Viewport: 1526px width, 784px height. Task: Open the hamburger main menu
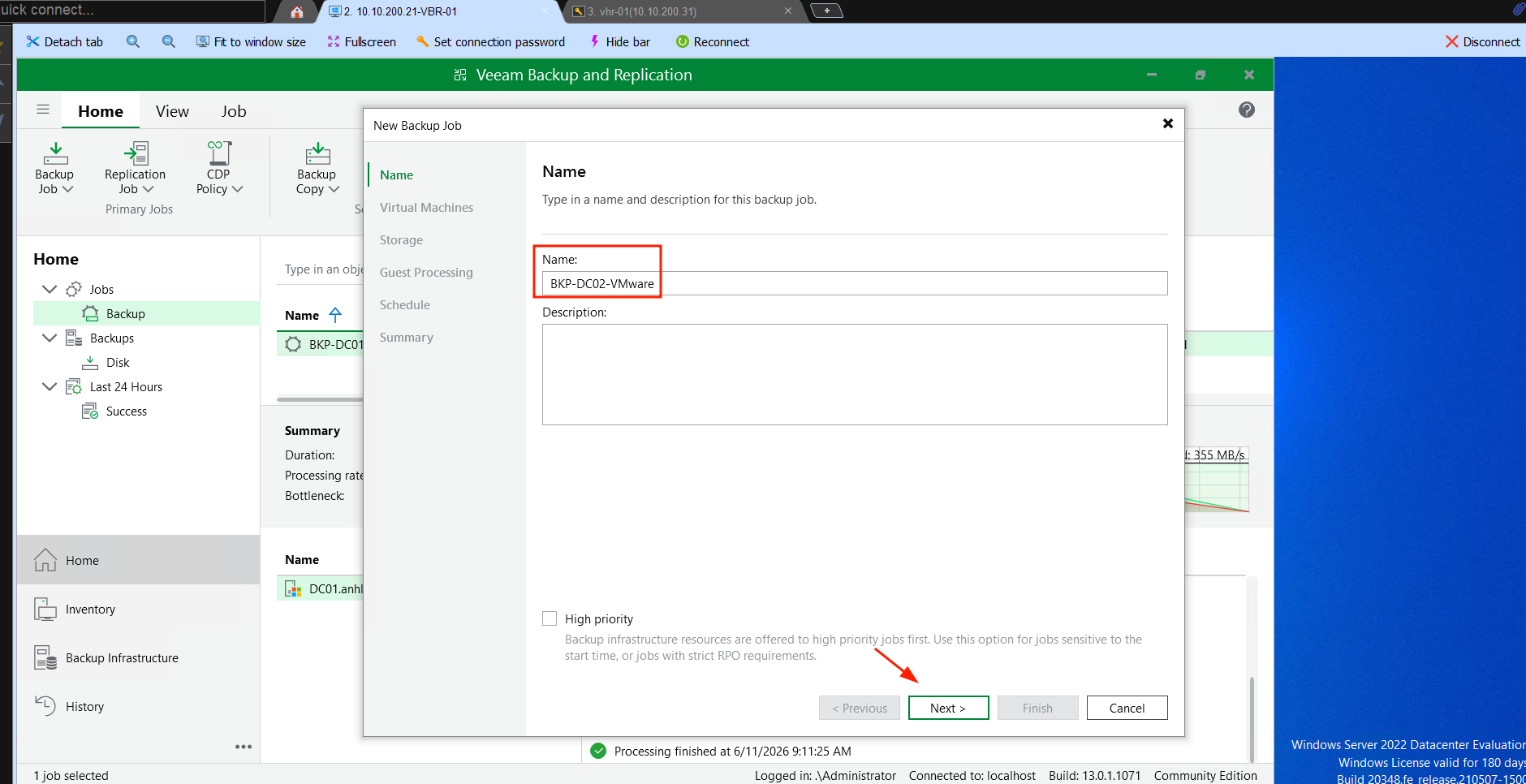[x=43, y=110]
